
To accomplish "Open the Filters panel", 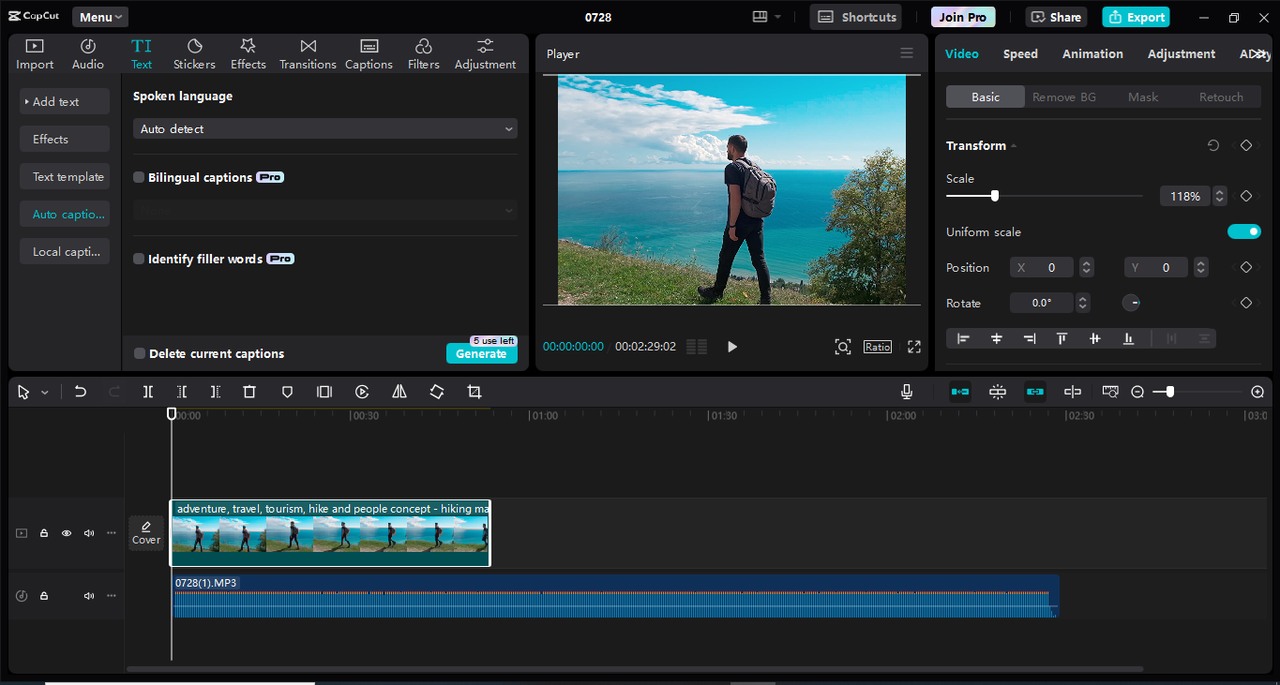I will coord(423,54).
